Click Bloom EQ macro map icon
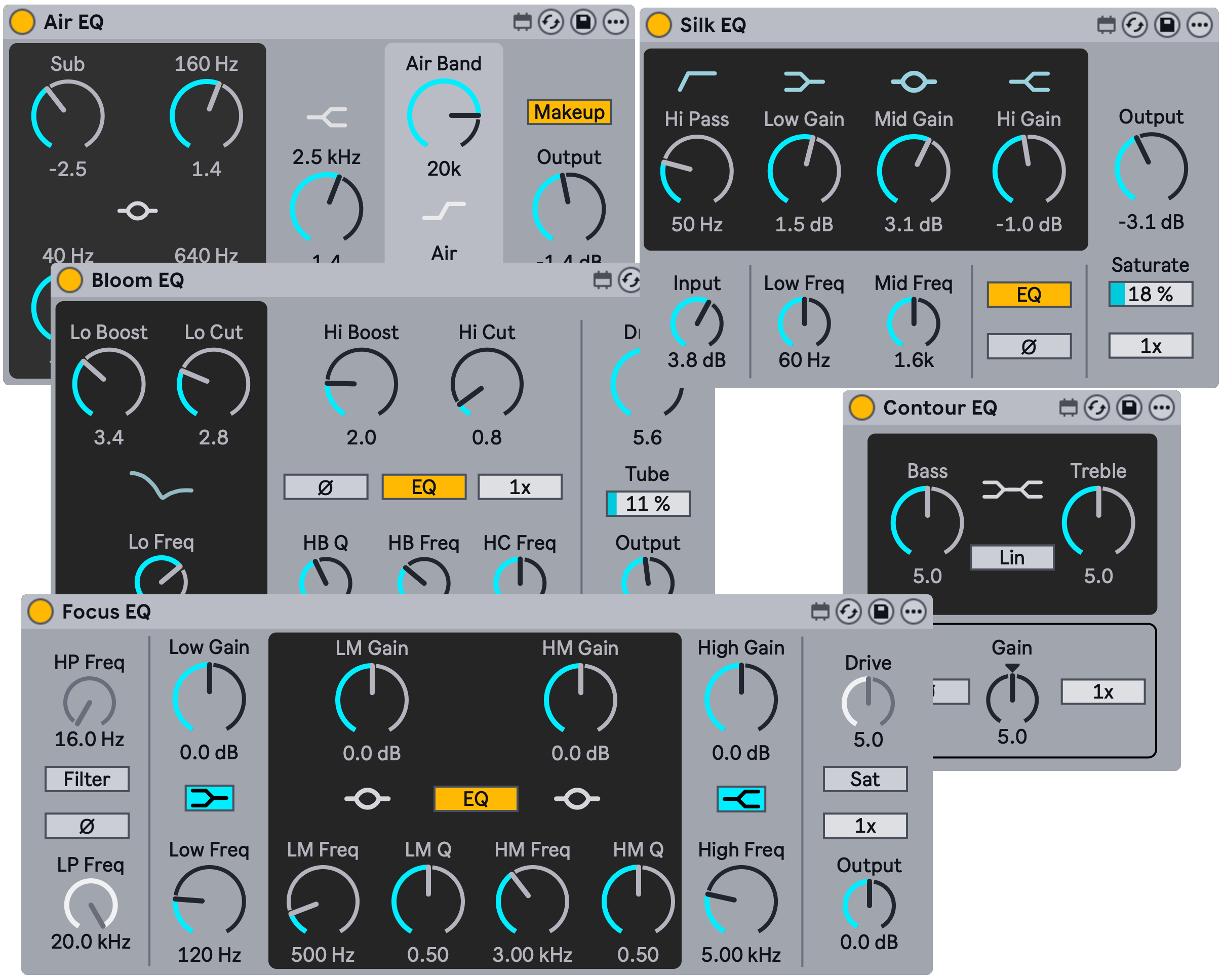The height and width of the screenshot is (980, 1223). pos(603,280)
